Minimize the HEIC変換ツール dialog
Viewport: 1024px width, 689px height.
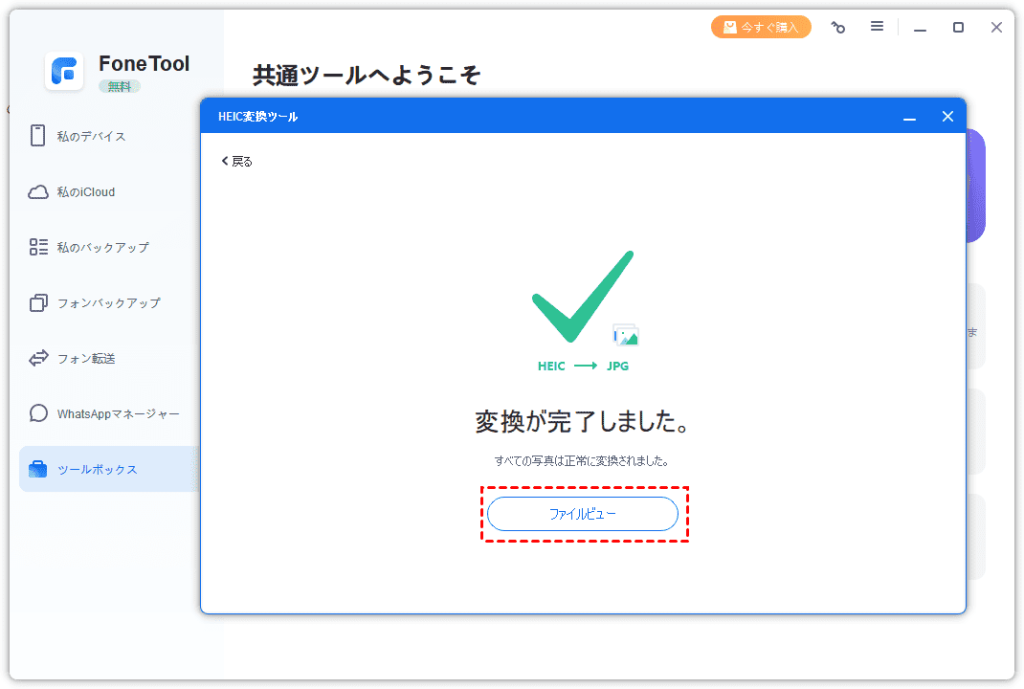(x=909, y=117)
